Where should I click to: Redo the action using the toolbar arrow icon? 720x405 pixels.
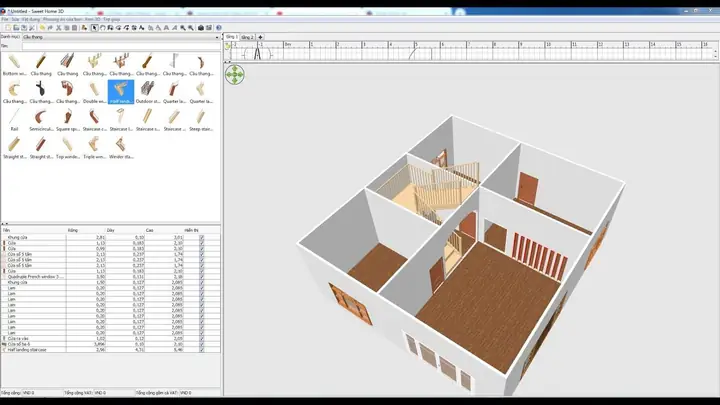pyautogui.click(x=50, y=28)
